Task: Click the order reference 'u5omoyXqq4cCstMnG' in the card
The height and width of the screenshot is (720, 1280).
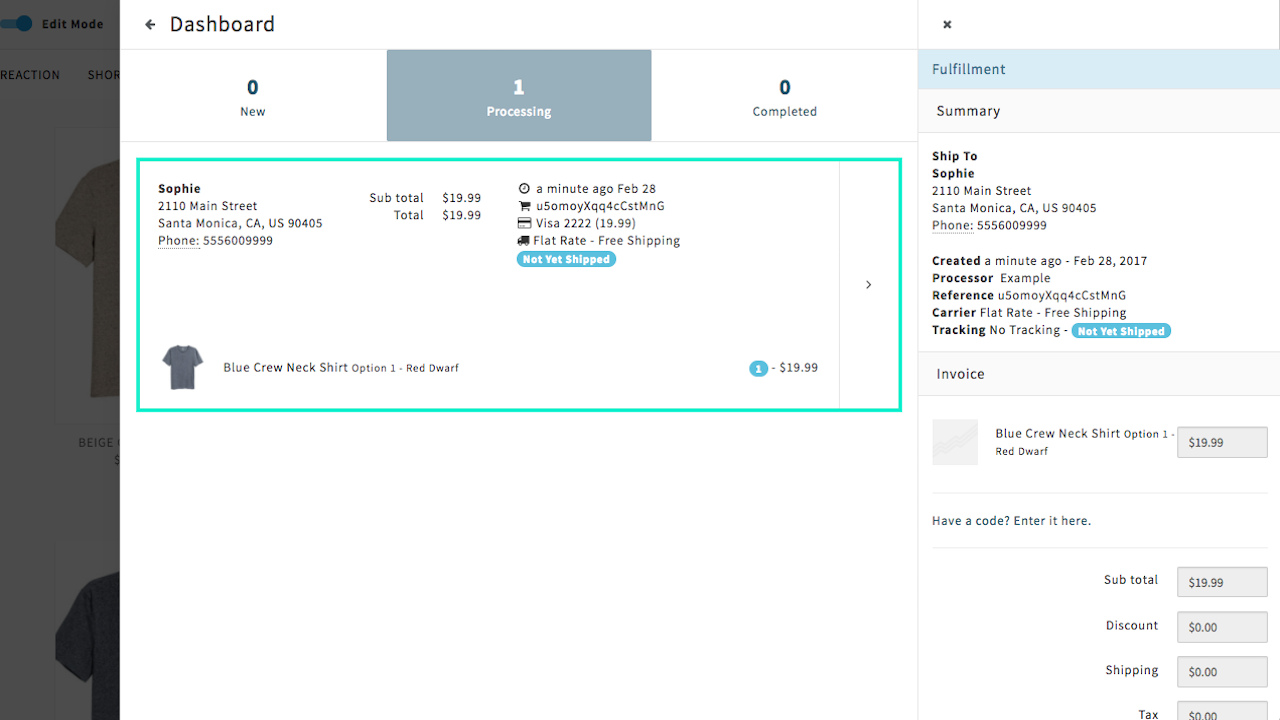Action: tap(600, 206)
